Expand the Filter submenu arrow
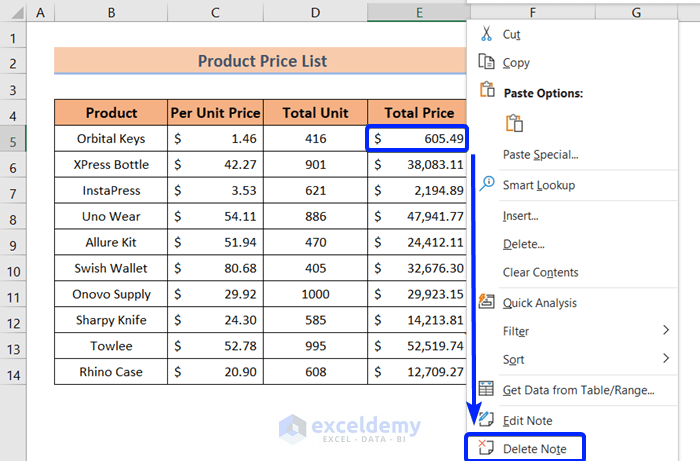The height and width of the screenshot is (461, 700). 666,331
